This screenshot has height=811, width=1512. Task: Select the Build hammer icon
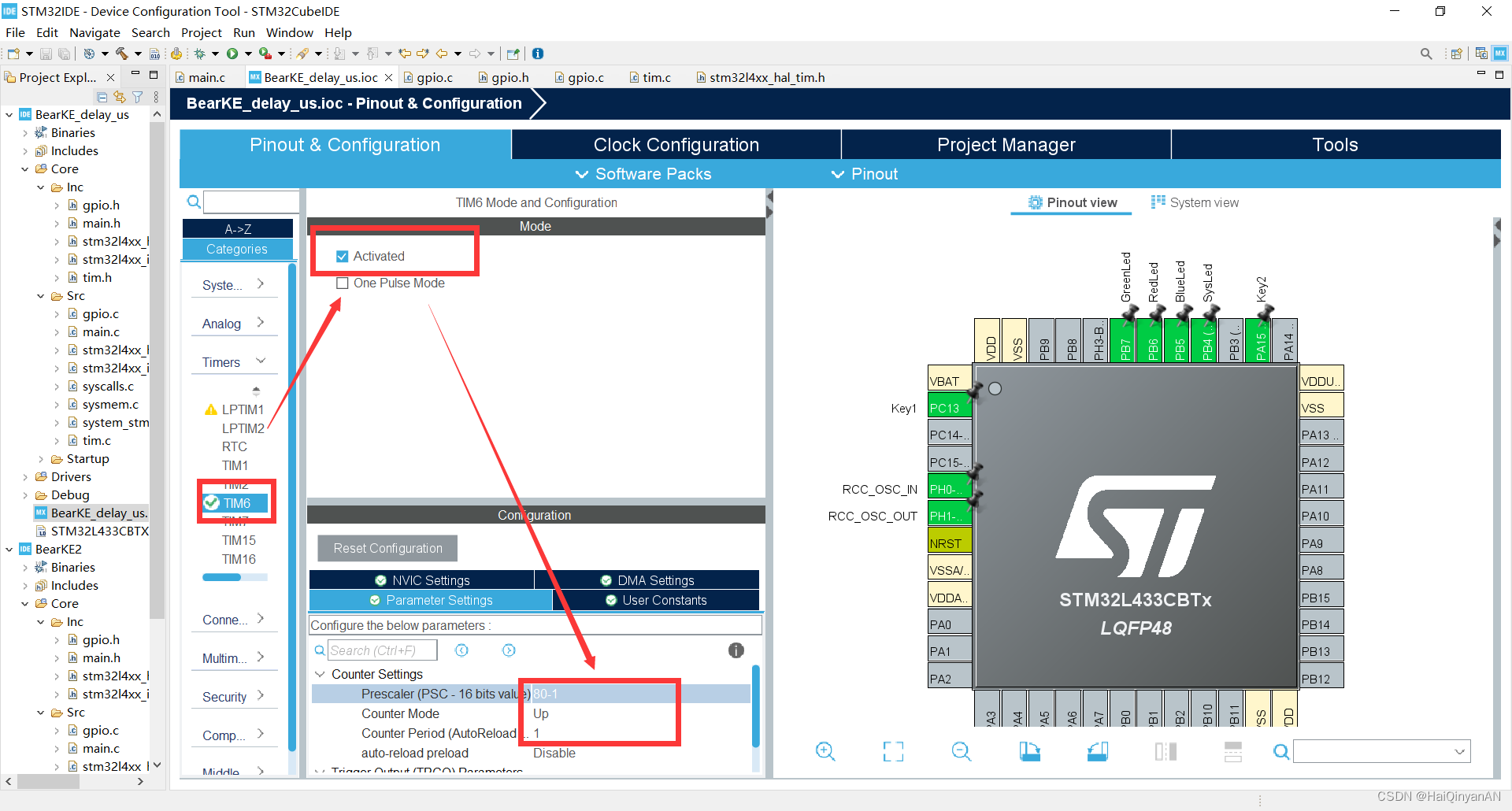[120, 53]
